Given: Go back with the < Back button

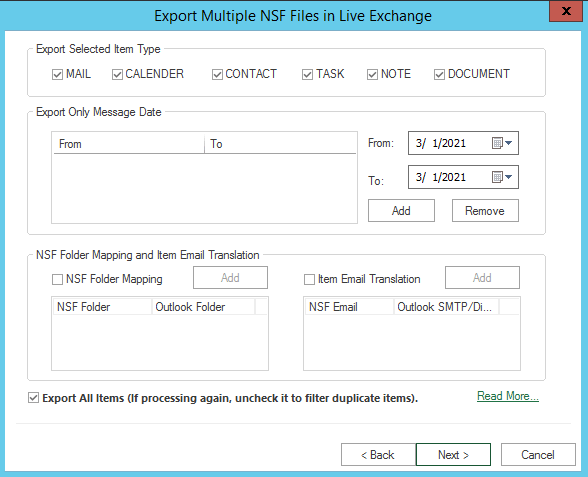Looking at the screenshot, I should click(x=378, y=454).
